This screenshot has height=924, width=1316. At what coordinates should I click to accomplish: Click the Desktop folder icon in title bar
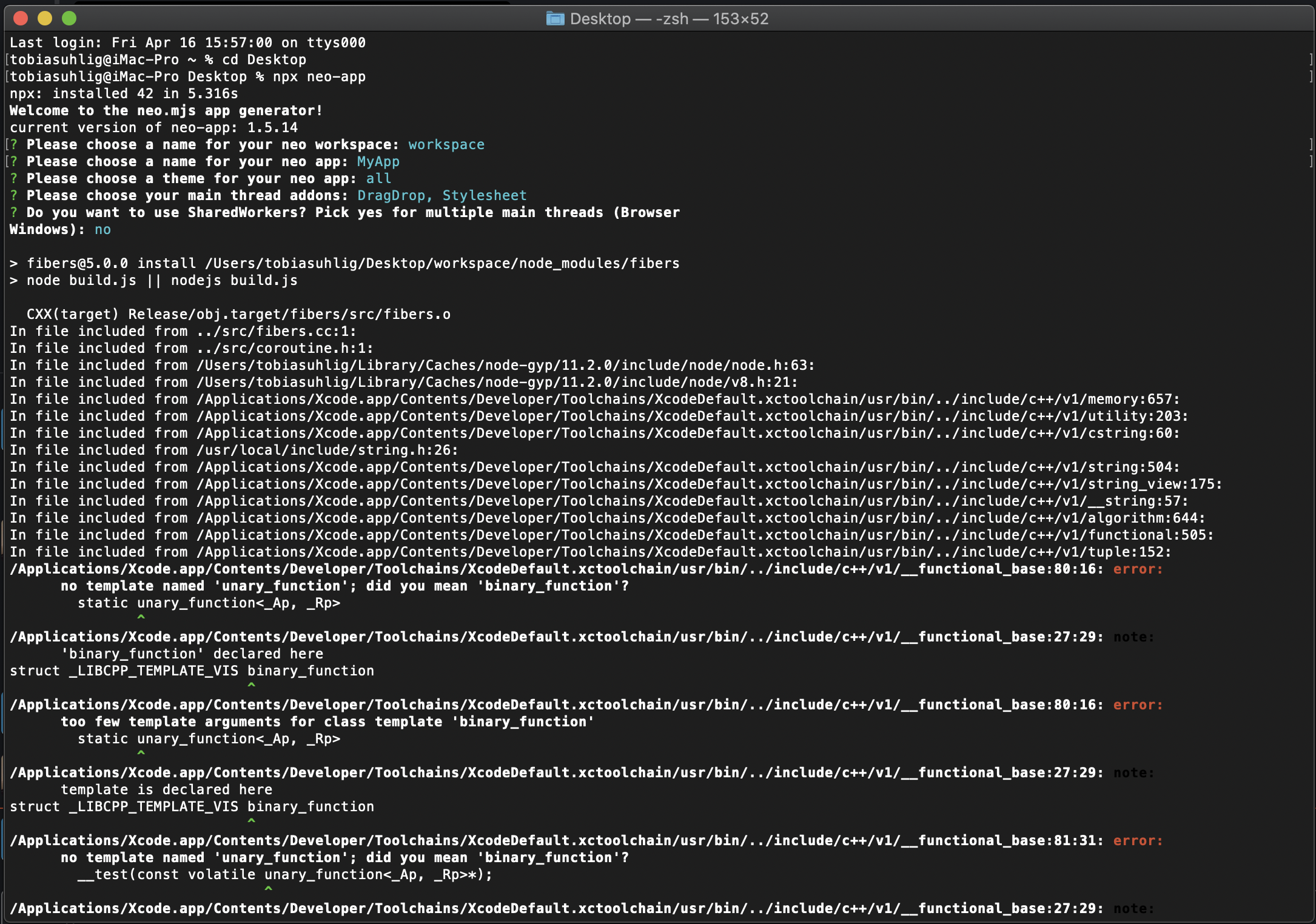555,19
